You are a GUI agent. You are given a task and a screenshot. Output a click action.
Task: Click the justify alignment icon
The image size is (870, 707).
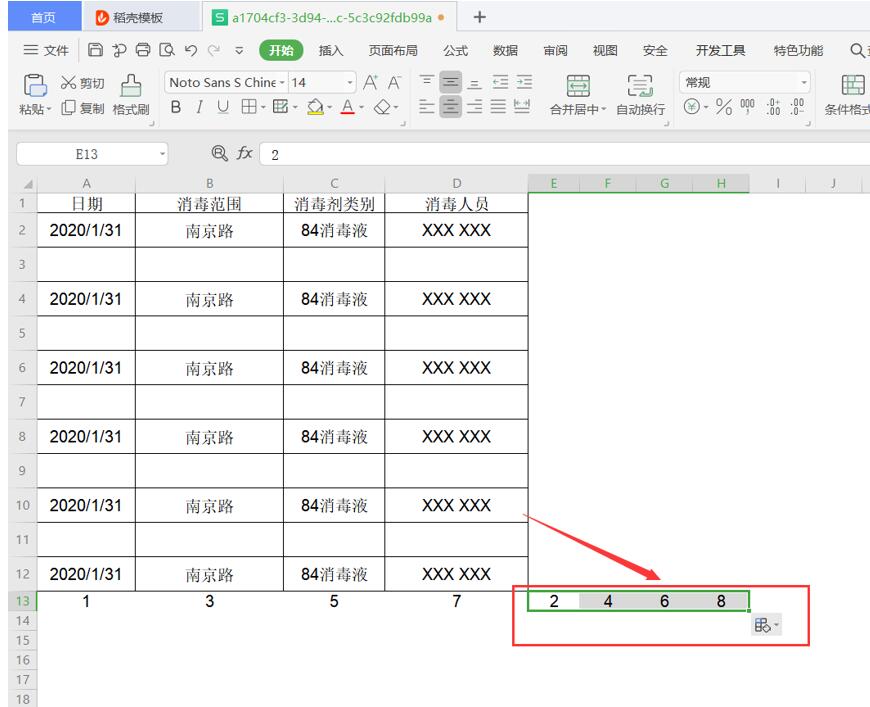point(498,106)
